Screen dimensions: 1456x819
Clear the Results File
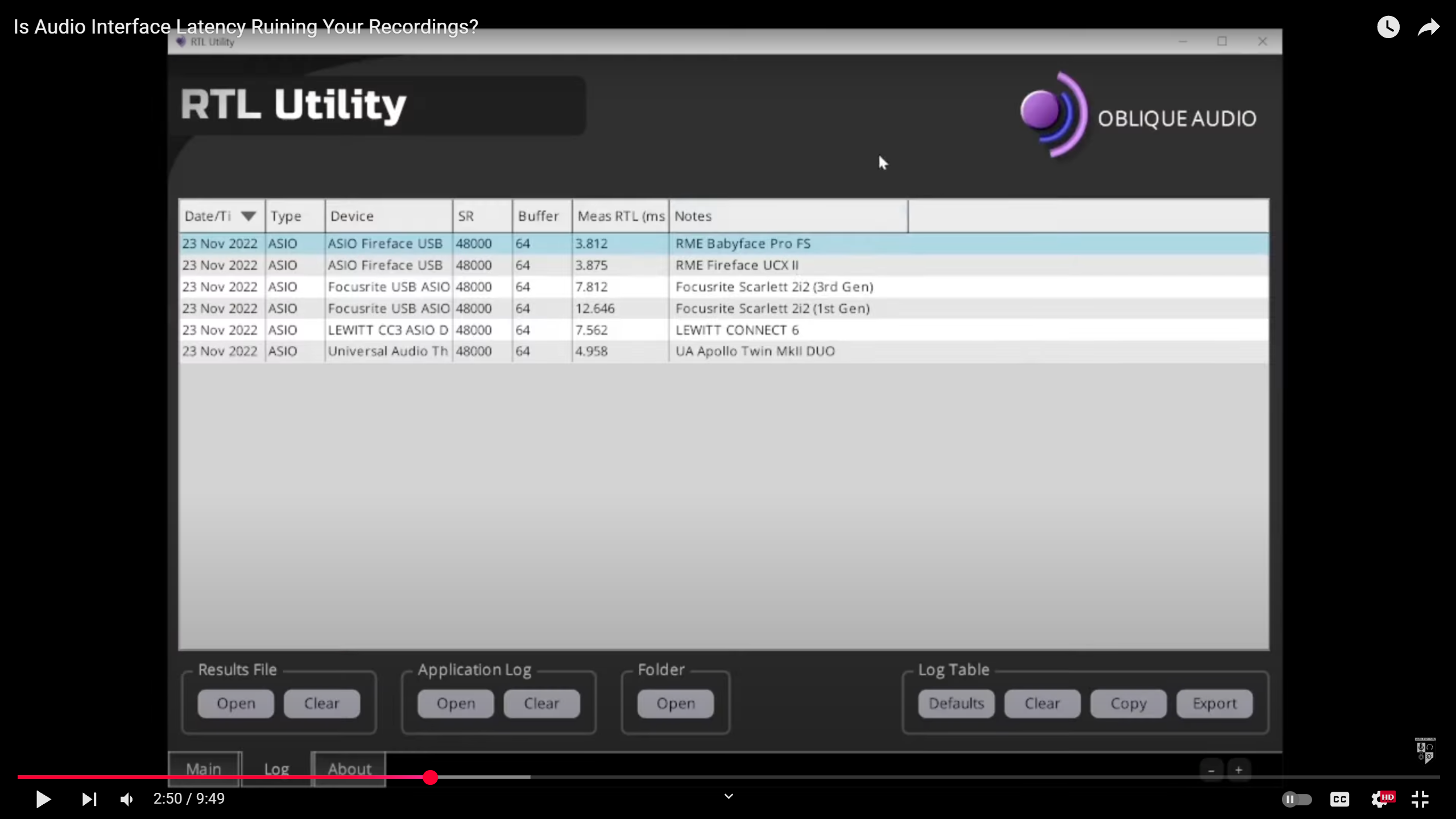click(x=322, y=704)
